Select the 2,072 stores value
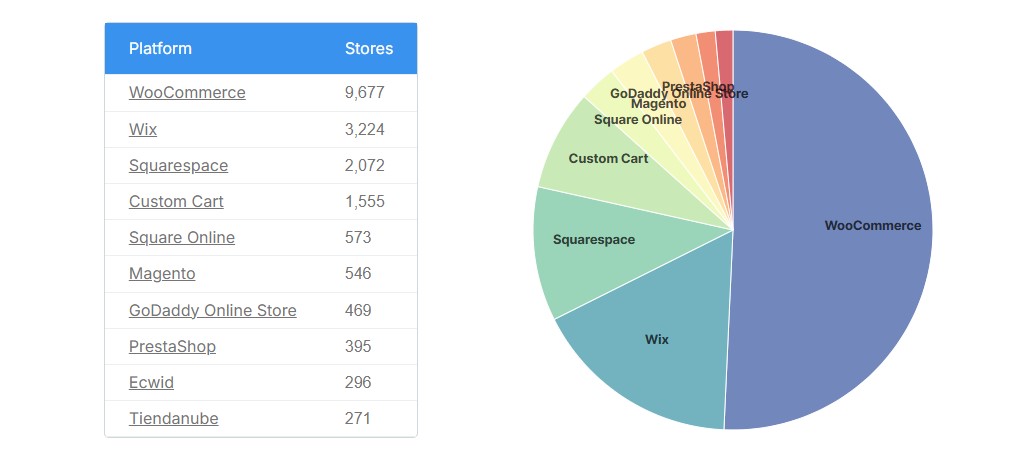The width and height of the screenshot is (1020, 462). pyautogui.click(x=364, y=165)
